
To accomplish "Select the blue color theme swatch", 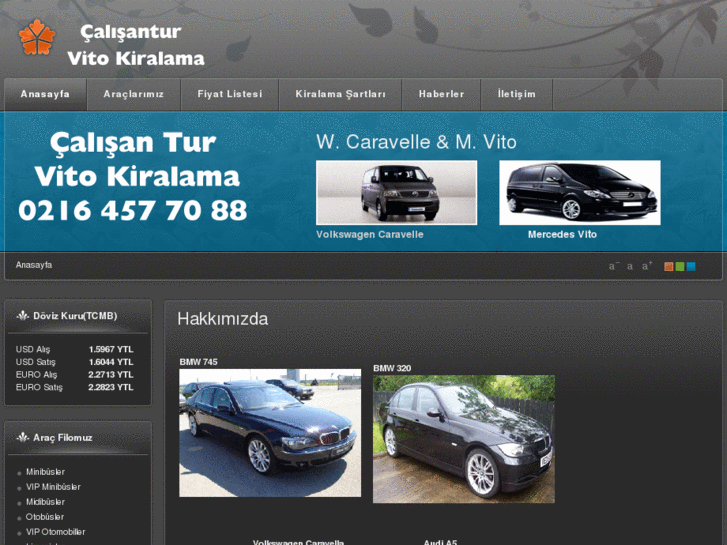I will pos(691,267).
